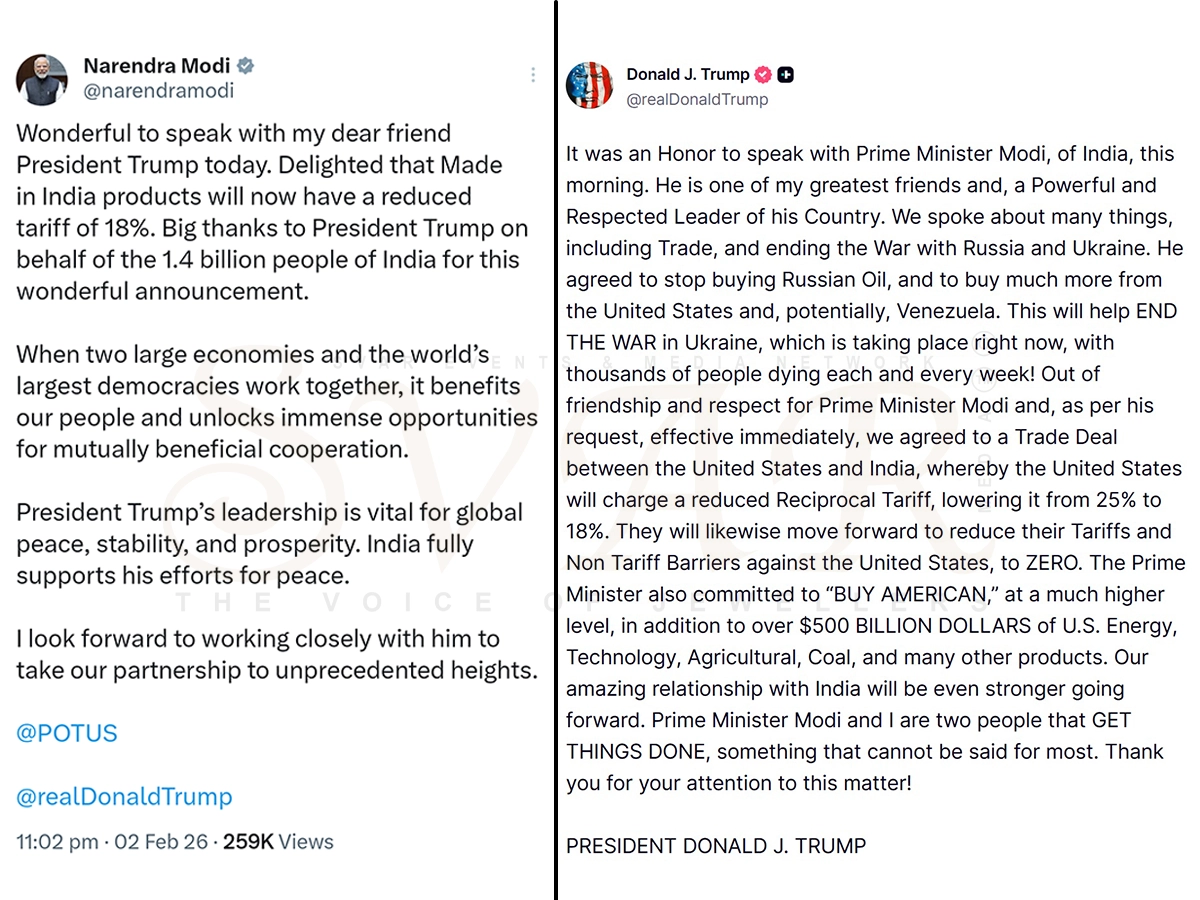
Task: Click the red verified badge beside Donald J. Trump
Action: [762, 74]
